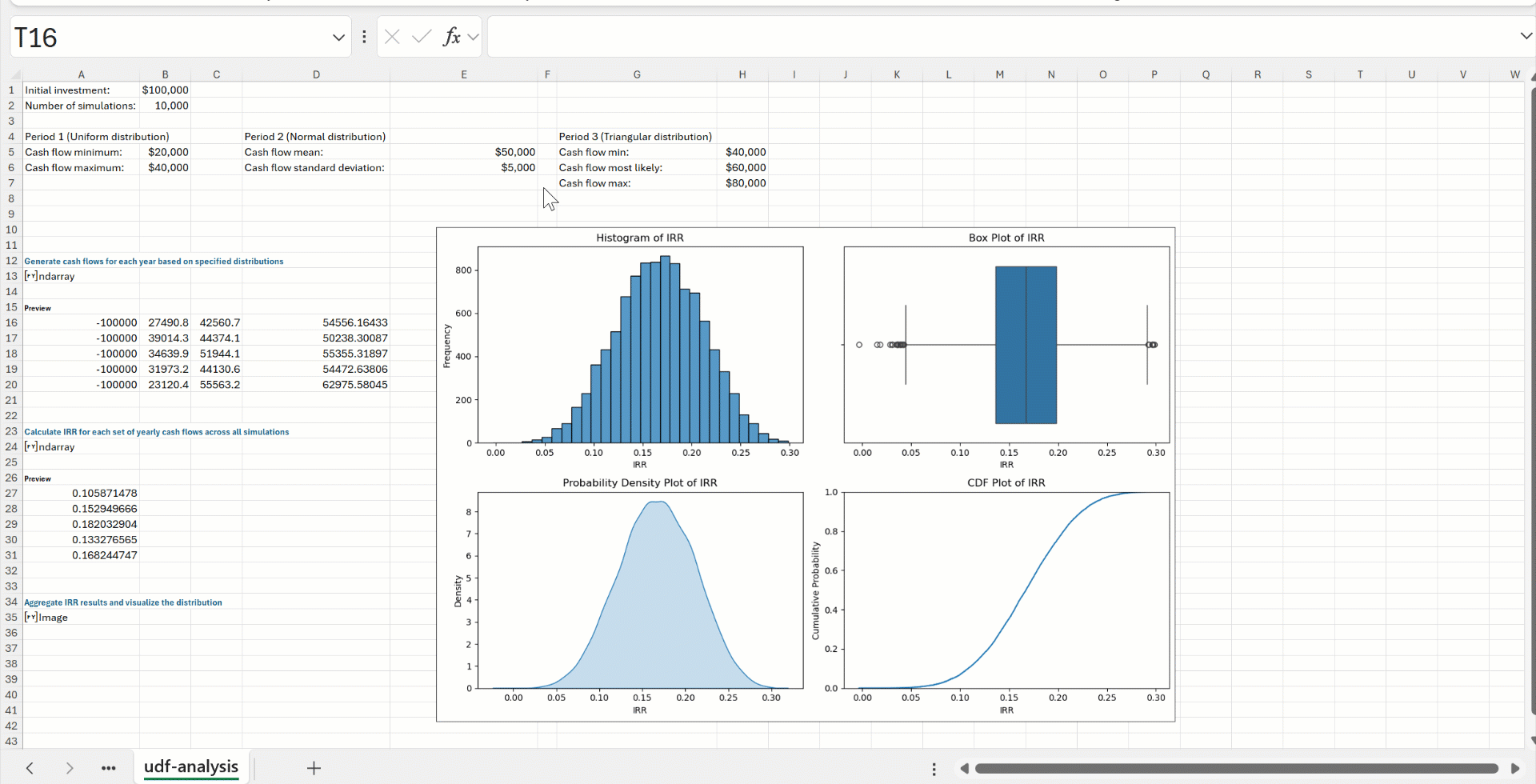The height and width of the screenshot is (784, 1536).
Task: Click the fx Insert Function icon
Action: click(452, 37)
